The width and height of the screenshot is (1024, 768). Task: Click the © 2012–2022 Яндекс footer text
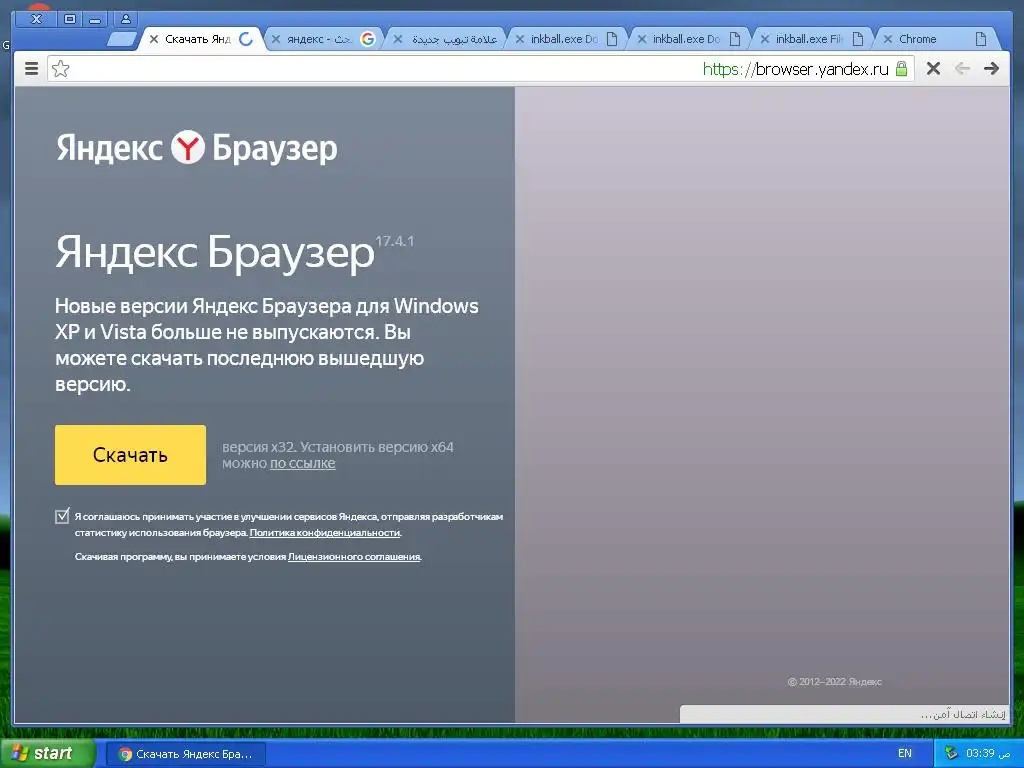835,681
